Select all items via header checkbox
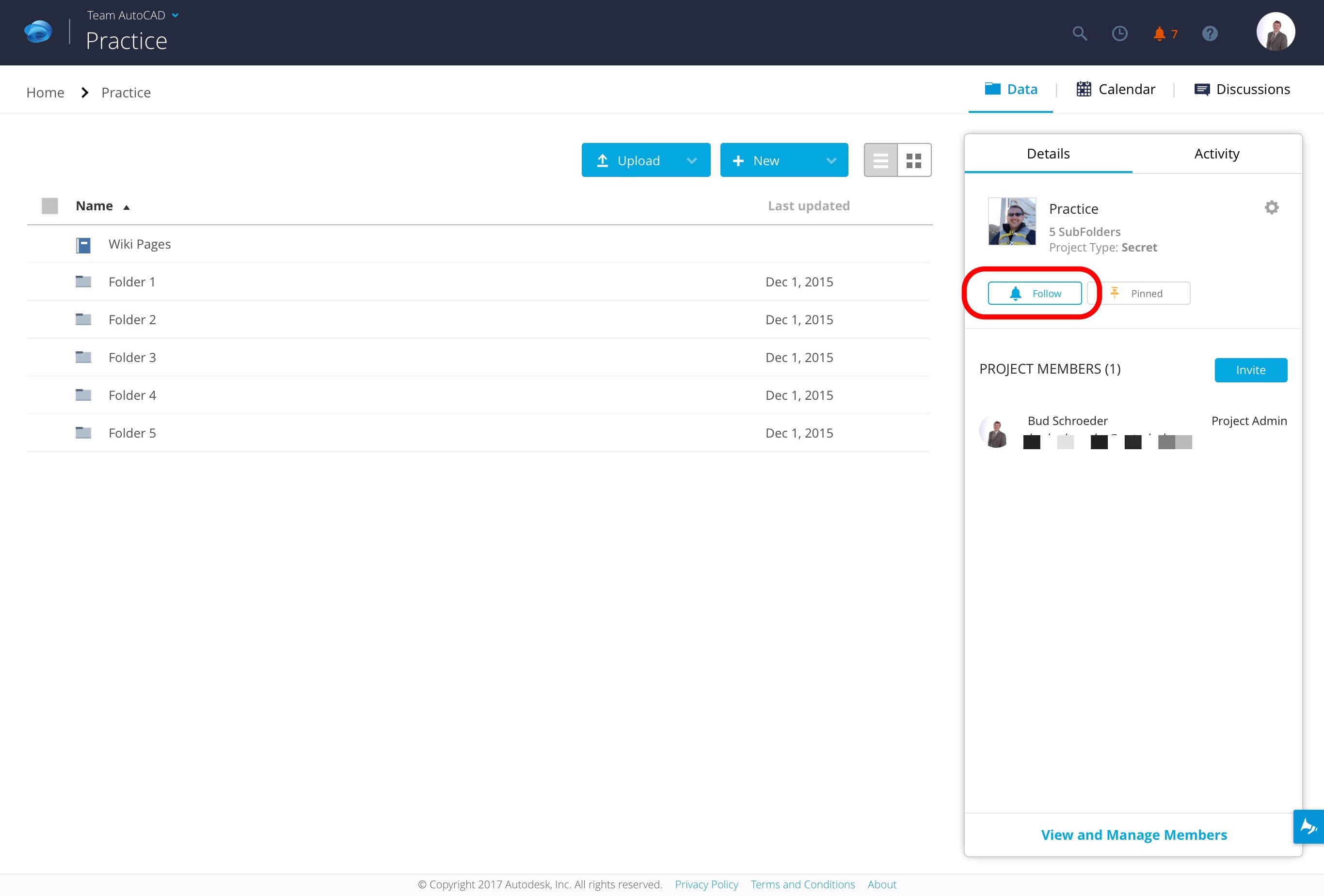 click(50, 205)
